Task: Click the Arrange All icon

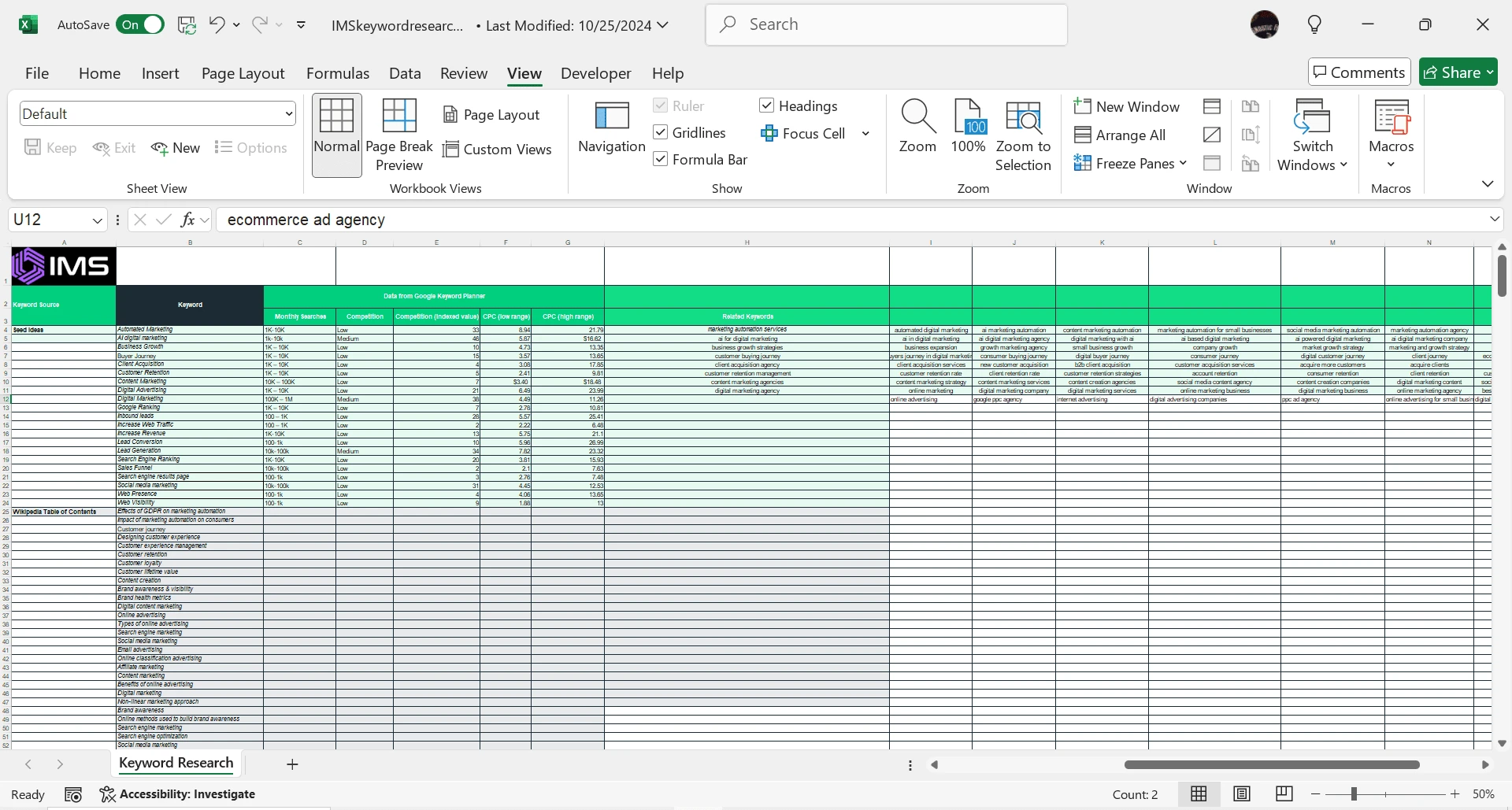Action: pos(1120,135)
